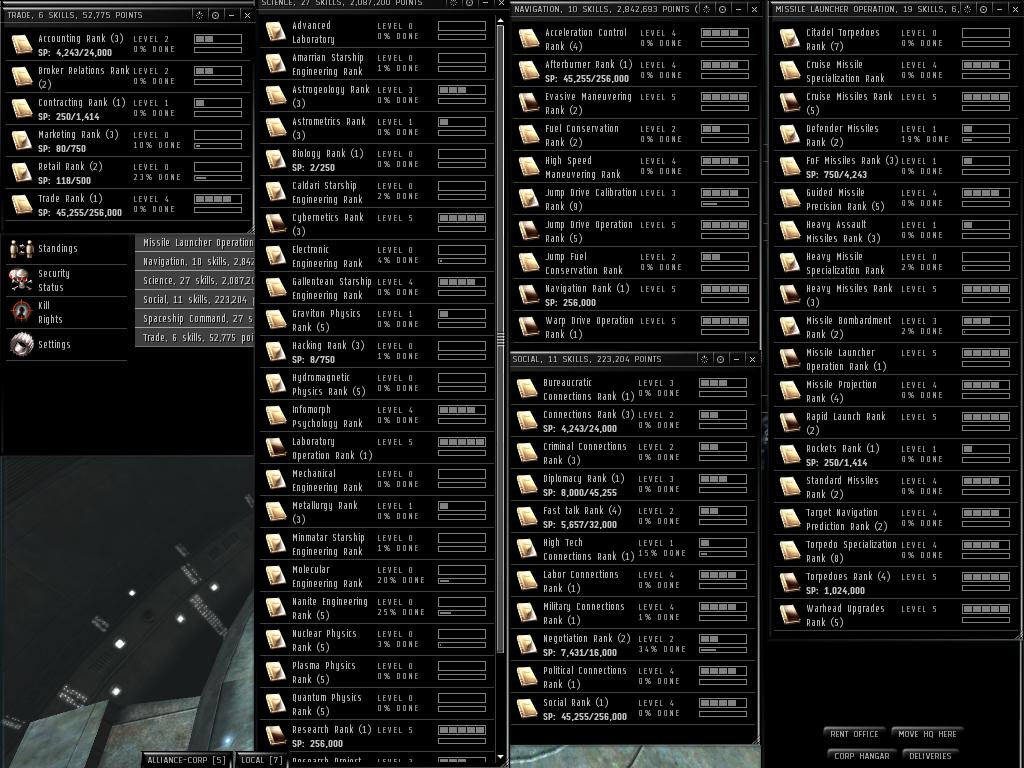Select the Missile Bombardment Rank (2) row text
Screen dimensions: 1024x768
848,327
